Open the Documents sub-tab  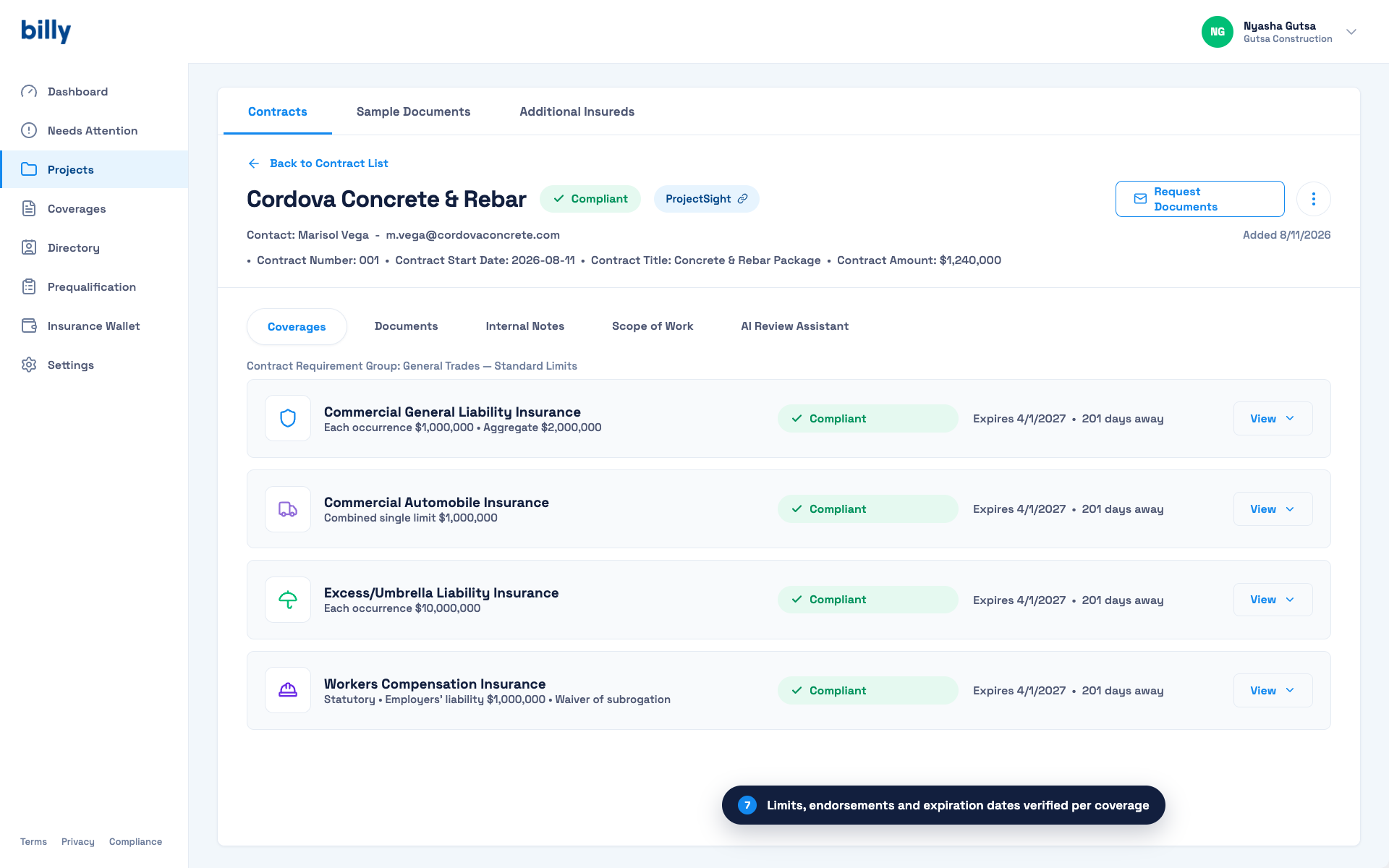(406, 326)
